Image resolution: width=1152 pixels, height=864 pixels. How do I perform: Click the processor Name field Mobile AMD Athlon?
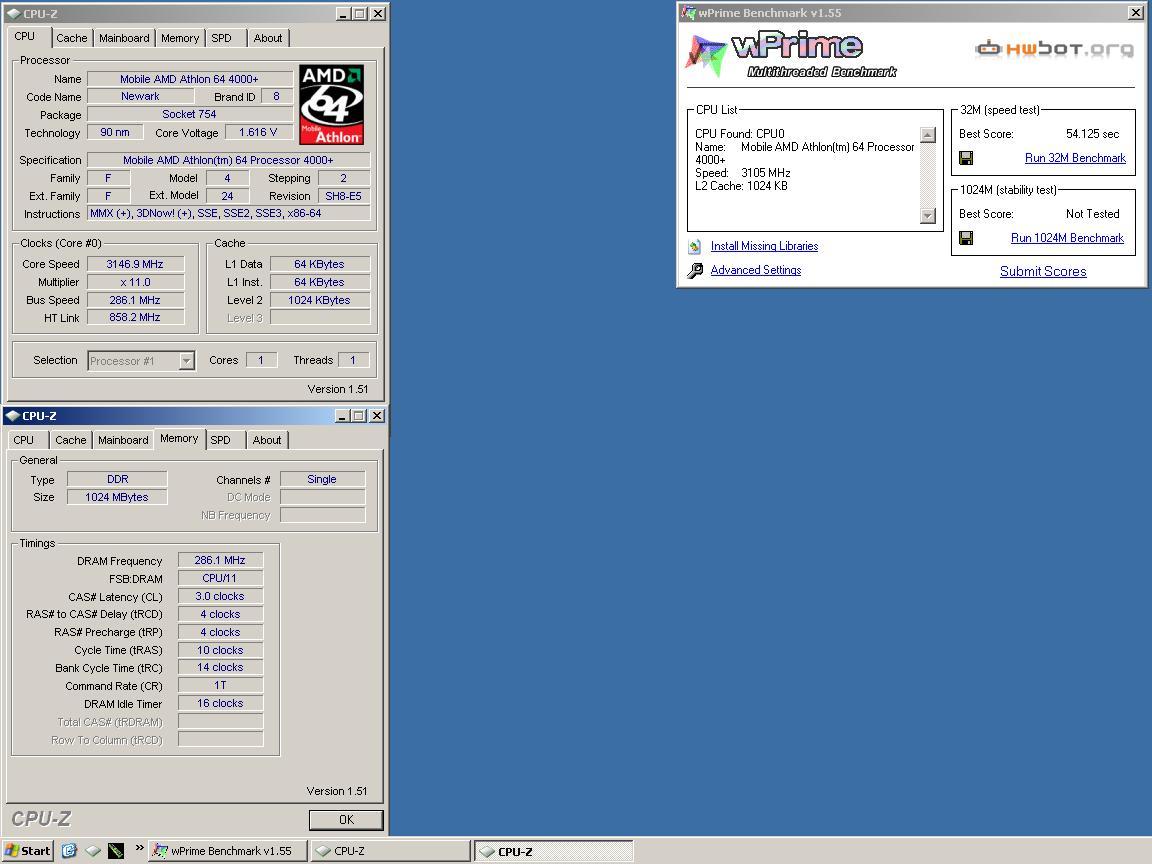click(190, 79)
